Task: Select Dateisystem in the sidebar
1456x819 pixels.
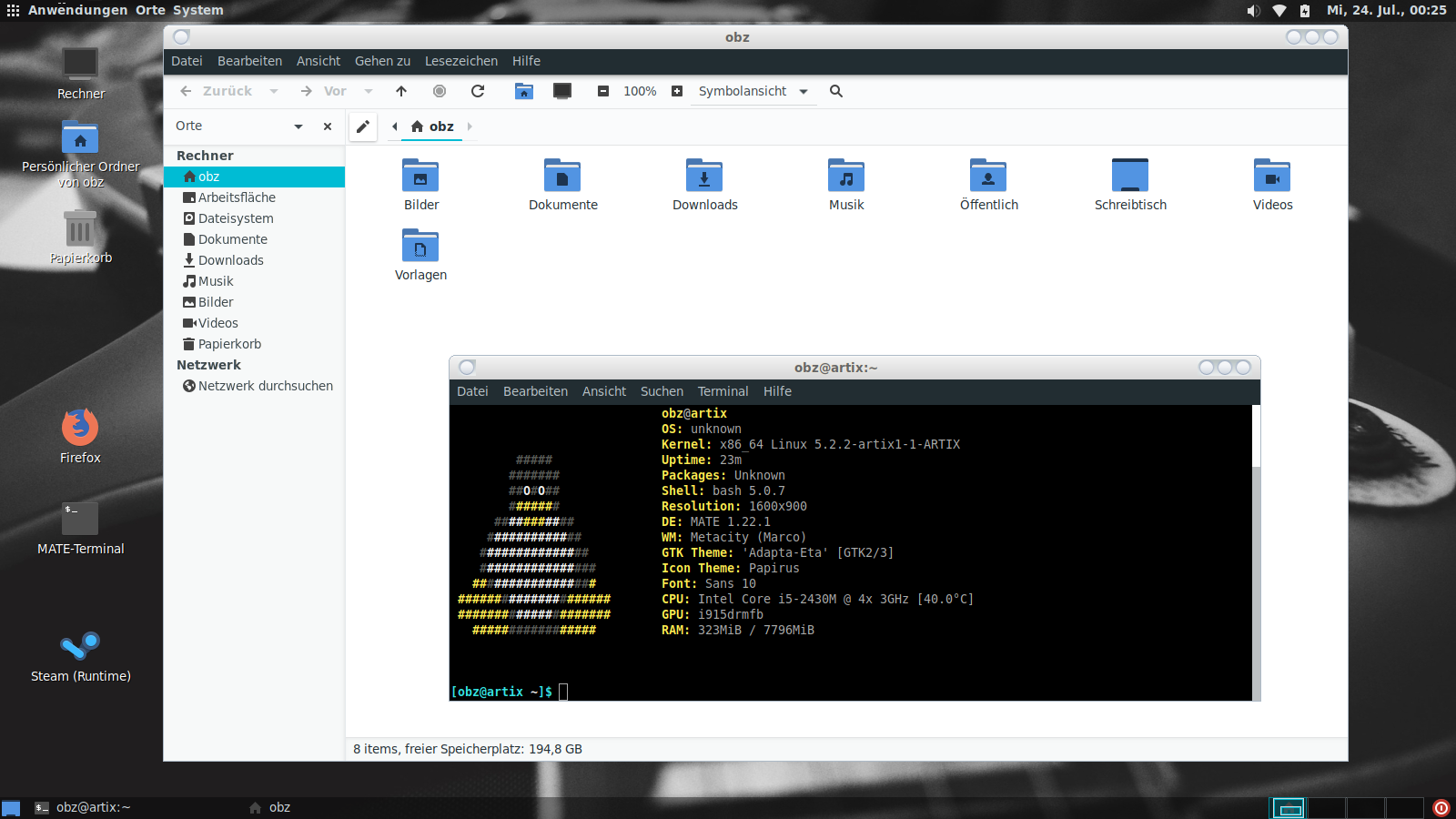Action: 254,218
